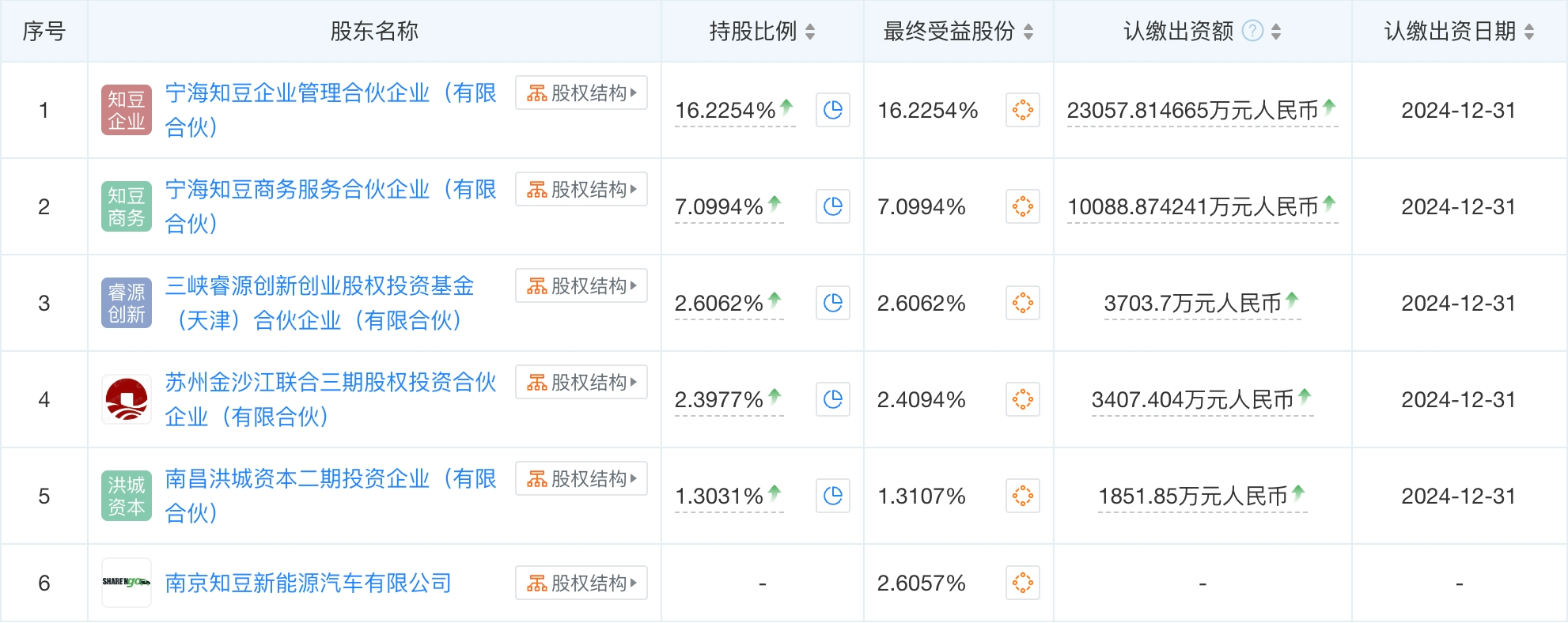Click the 知豆企业 red logo badge
Viewport: 1568px width, 623px height.
[127, 110]
